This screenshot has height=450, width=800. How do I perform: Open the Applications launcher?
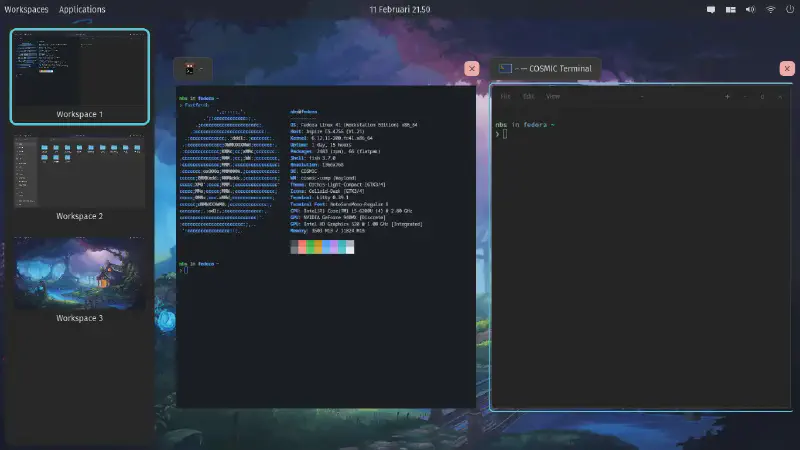(x=82, y=9)
